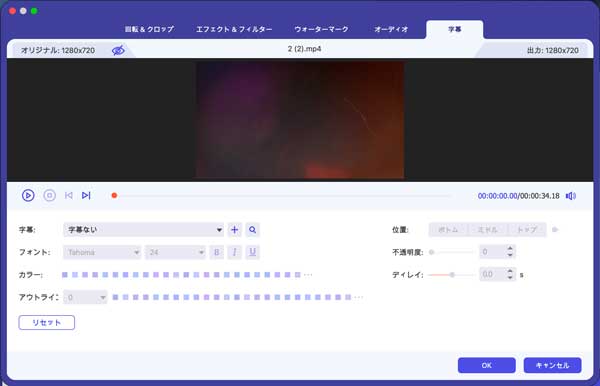Increase ディレイ with up stepper arrow
This screenshot has width=600, height=386.
click(510, 271)
